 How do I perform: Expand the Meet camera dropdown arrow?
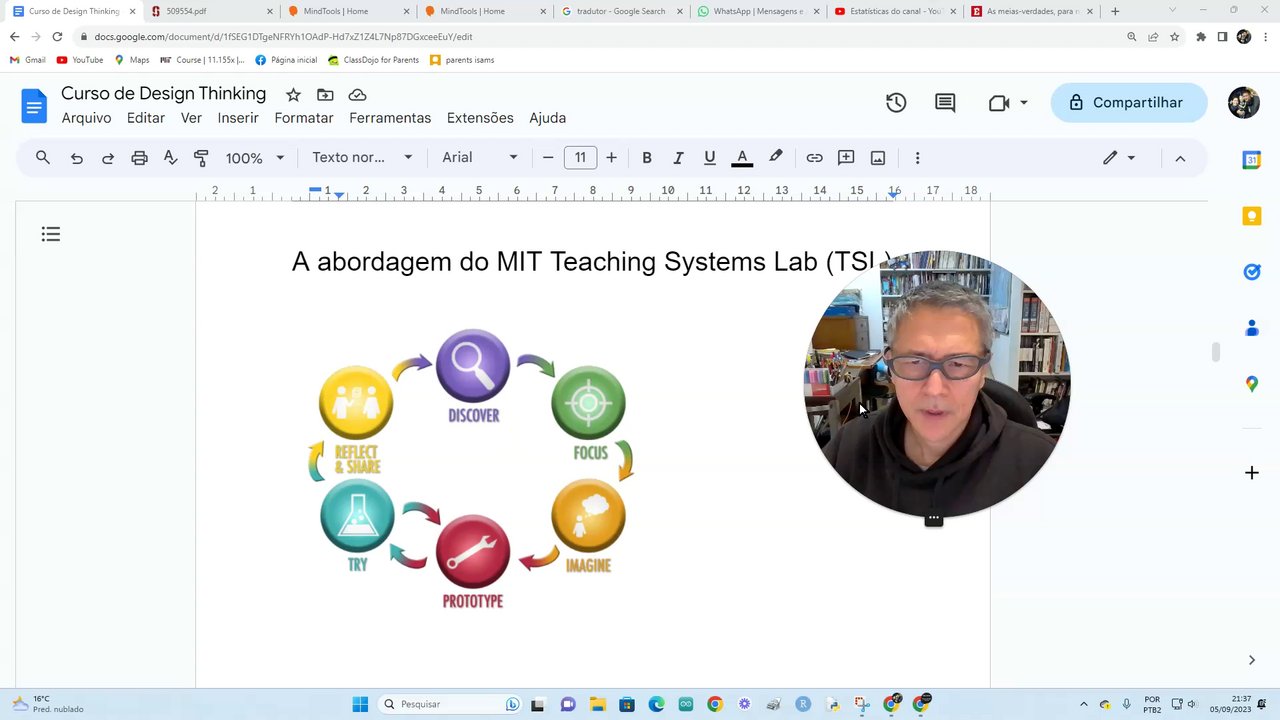pos(1024,103)
